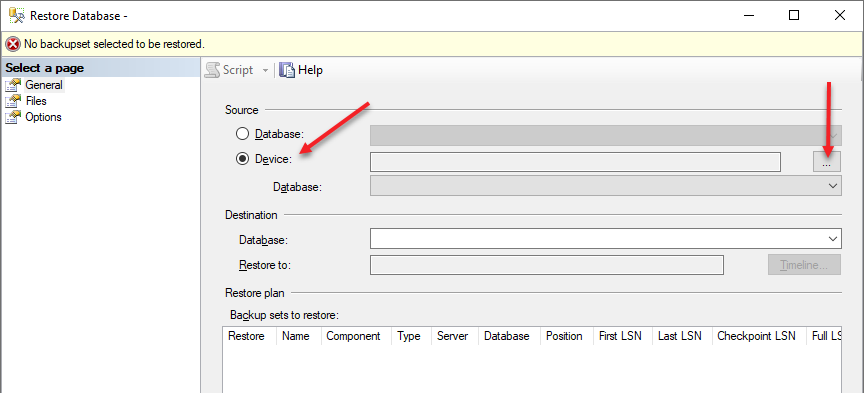This screenshot has height=393, width=864.
Task: Click the Checkpoint LSN column header
Action: [x=759, y=336]
